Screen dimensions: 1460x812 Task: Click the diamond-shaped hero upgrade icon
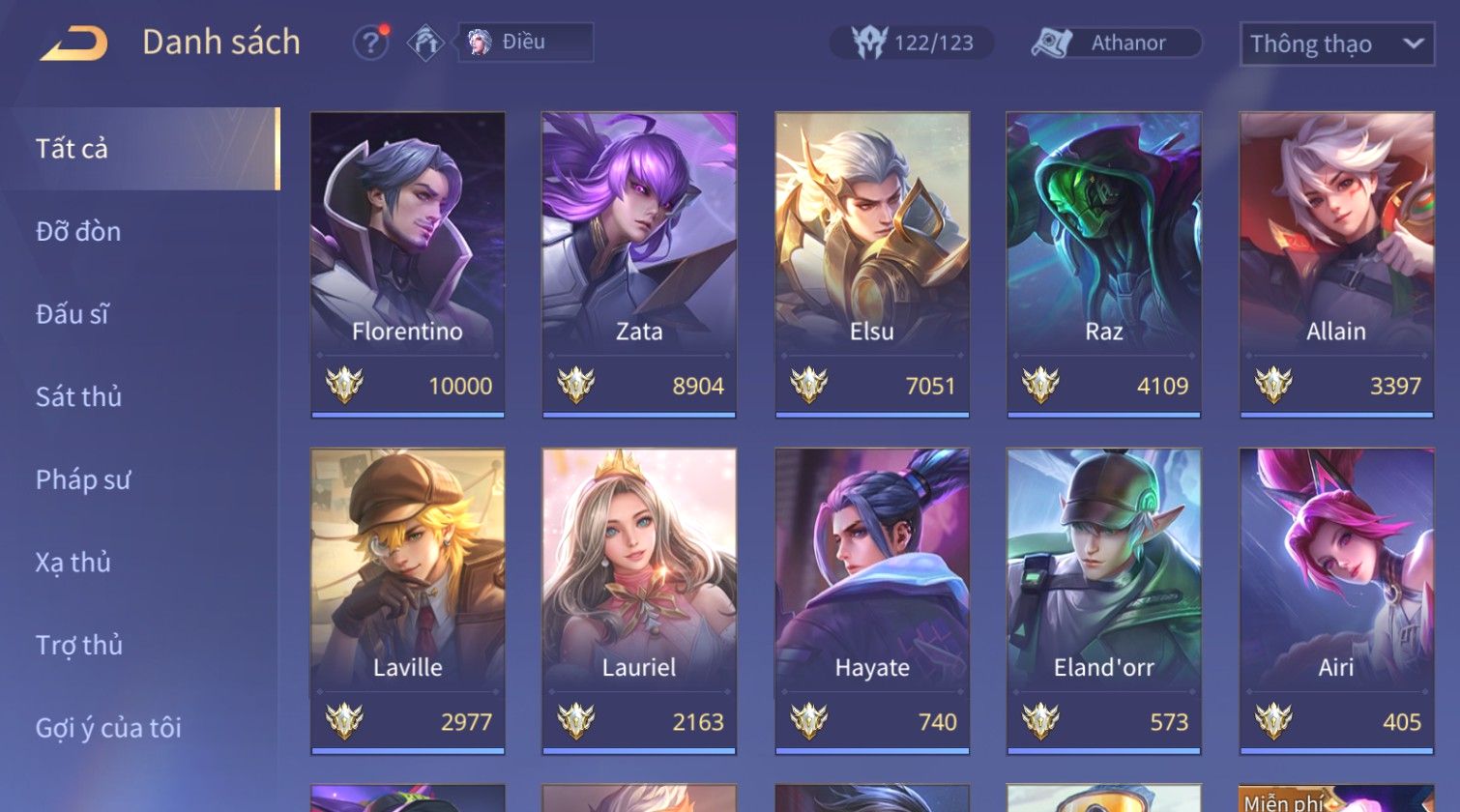point(424,43)
